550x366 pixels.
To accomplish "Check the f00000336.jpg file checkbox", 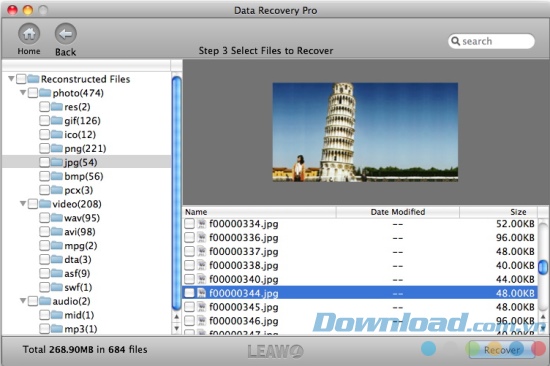I will tap(189, 238).
